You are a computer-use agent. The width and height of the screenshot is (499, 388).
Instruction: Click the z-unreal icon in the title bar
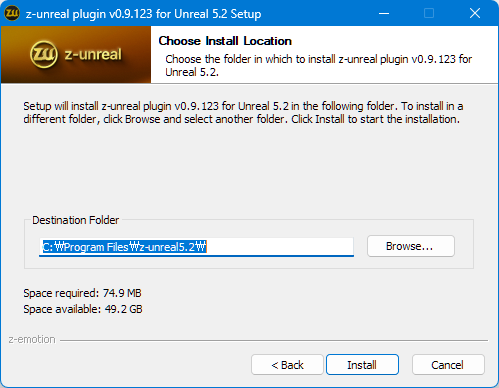(x=12, y=13)
